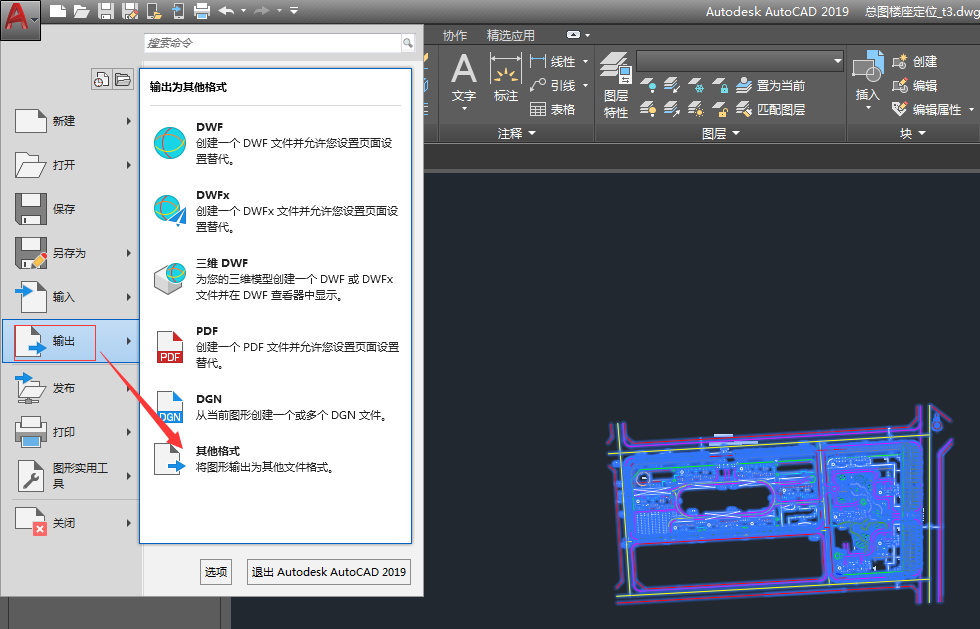The height and width of the screenshot is (629, 980).
Task: Open the 编辑属性 dropdown arrow
Action: (971, 109)
